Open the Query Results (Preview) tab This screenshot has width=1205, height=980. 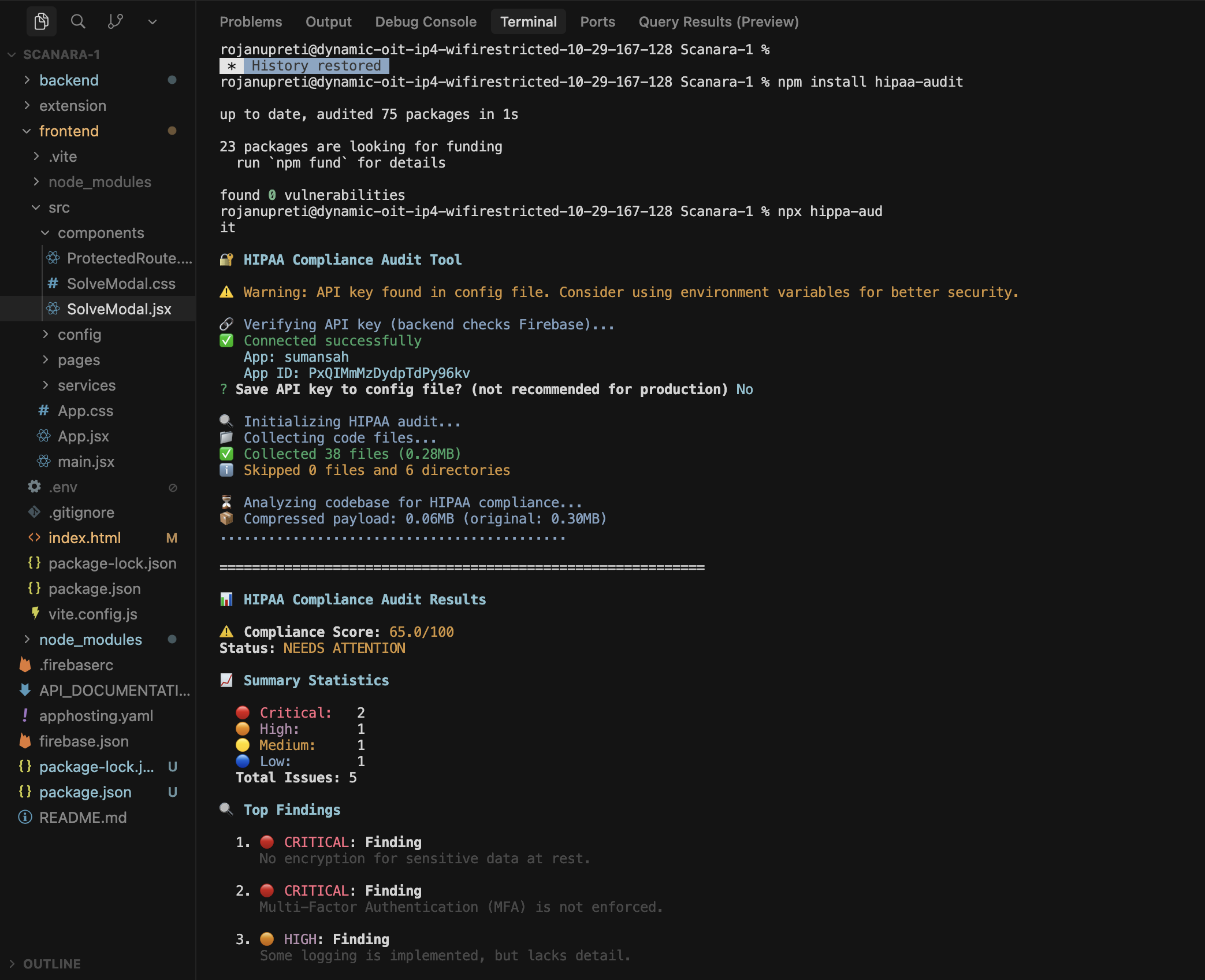pyautogui.click(x=718, y=21)
